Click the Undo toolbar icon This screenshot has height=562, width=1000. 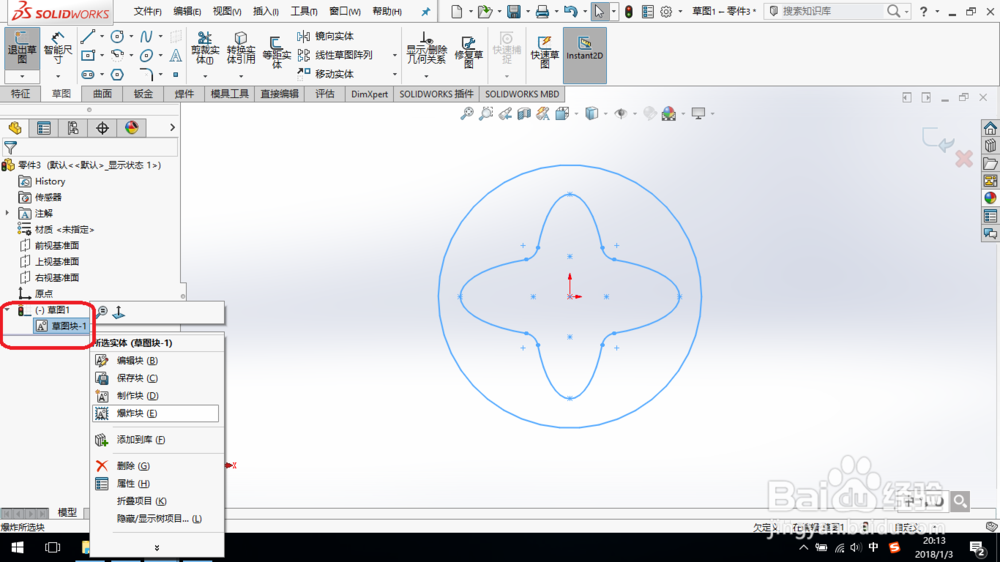point(570,11)
